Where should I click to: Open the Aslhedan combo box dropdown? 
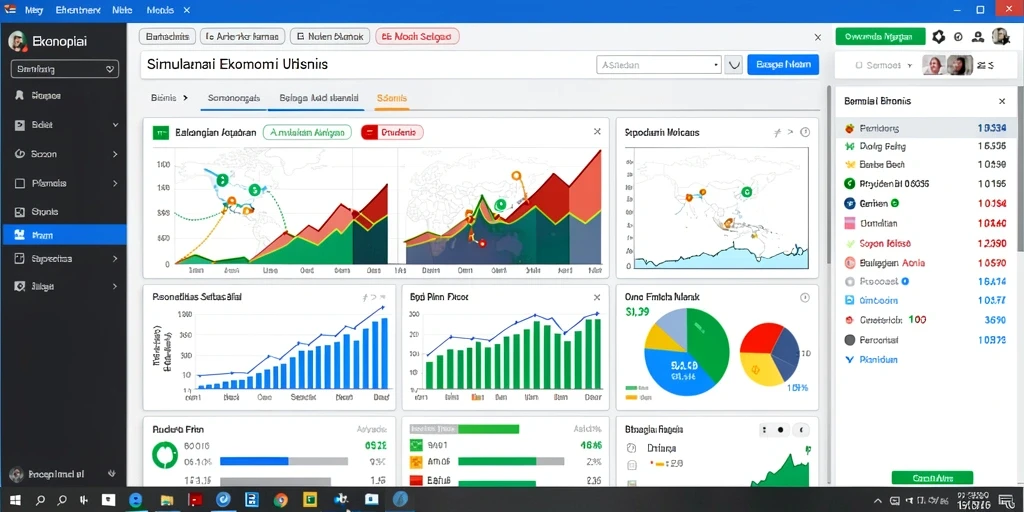[659, 65]
